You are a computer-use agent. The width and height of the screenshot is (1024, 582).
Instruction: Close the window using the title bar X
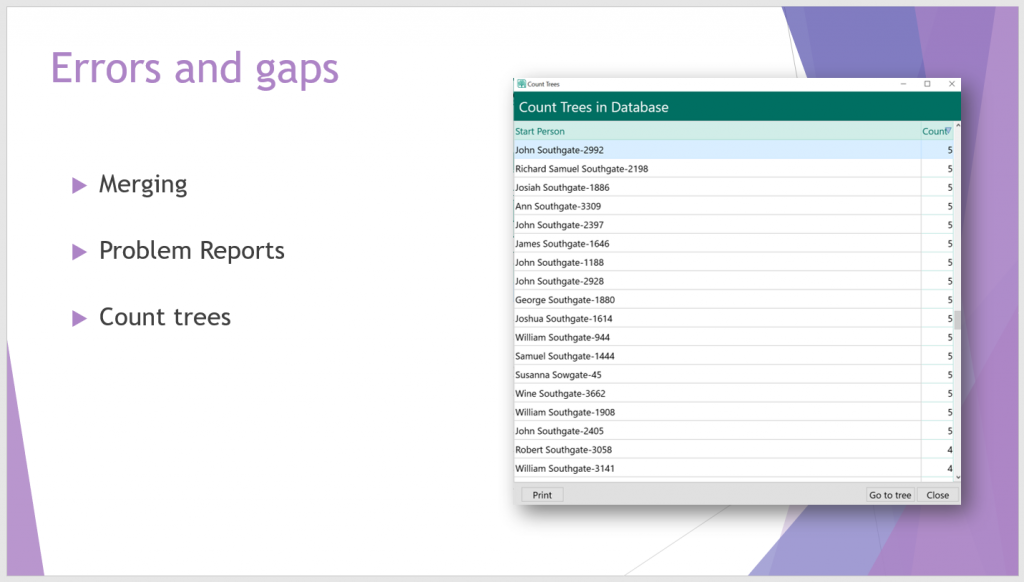(951, 84)
